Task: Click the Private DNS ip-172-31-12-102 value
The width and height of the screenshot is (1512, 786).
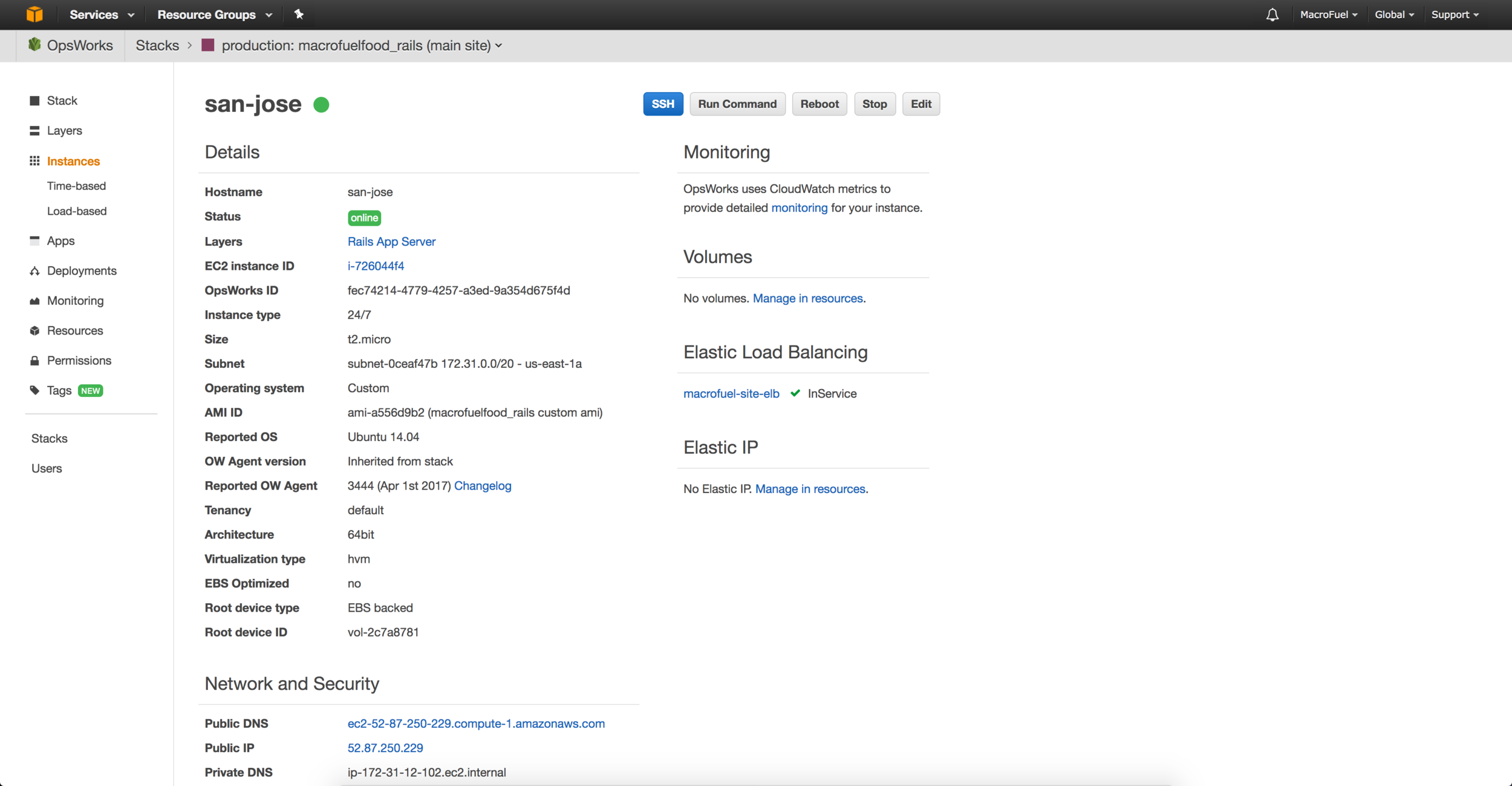Action: [426, 773]
